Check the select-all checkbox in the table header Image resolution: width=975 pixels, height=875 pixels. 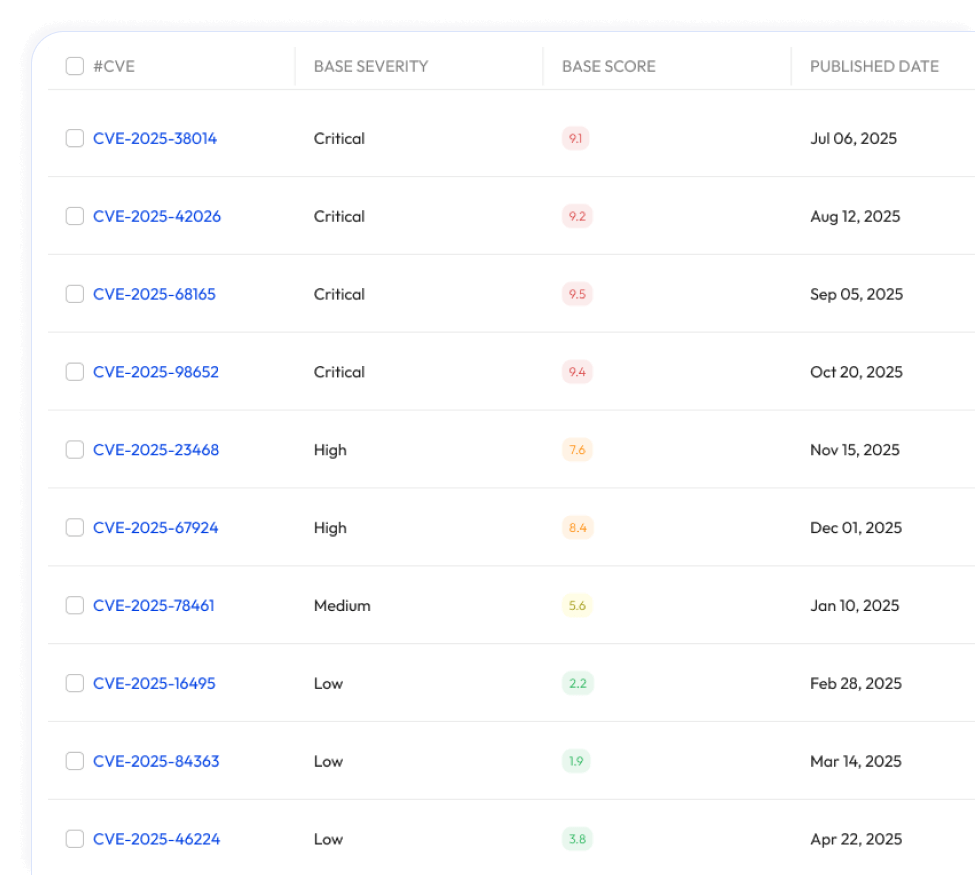click(x=74, y=65)
